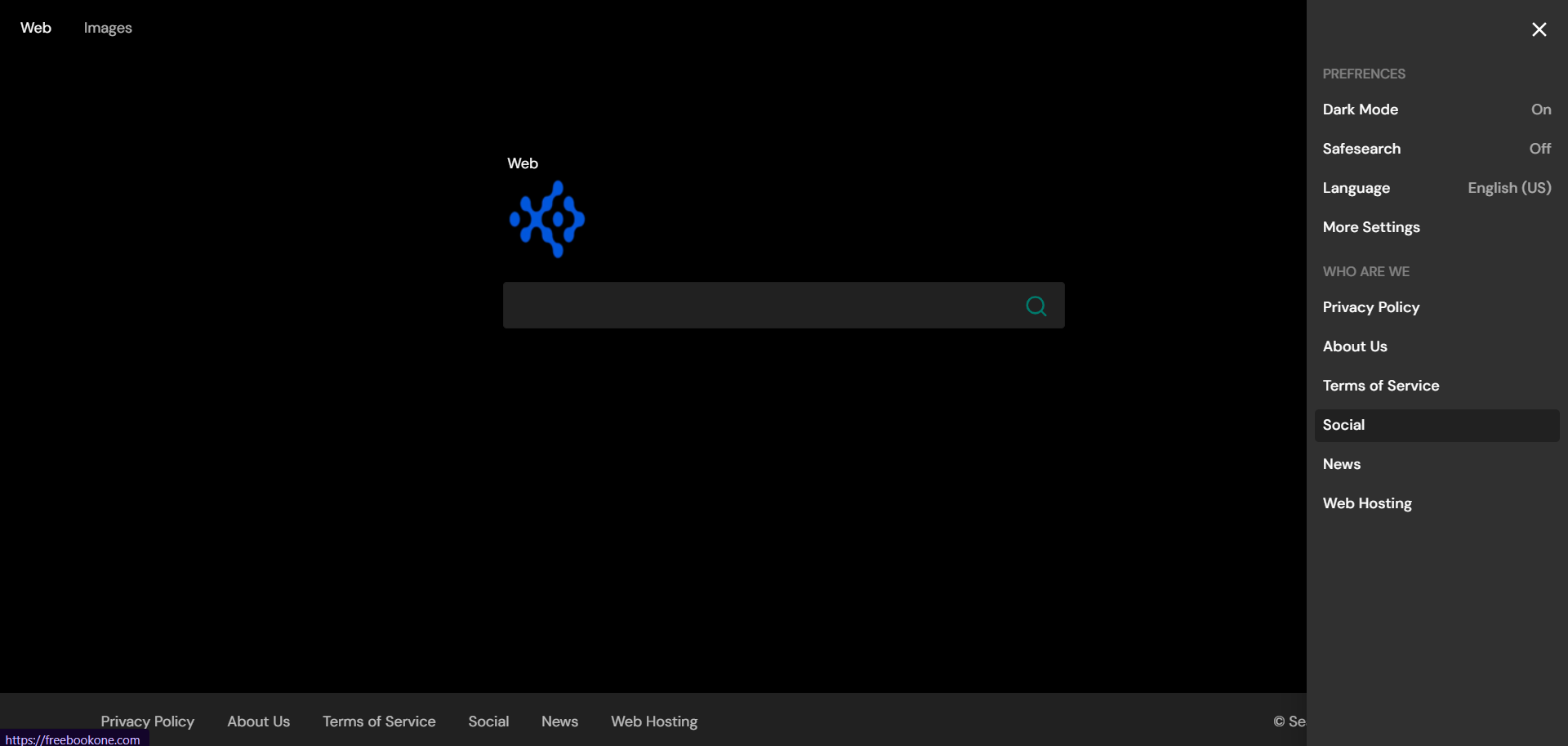Open the Language selection option

click(x=1436, y=188)
